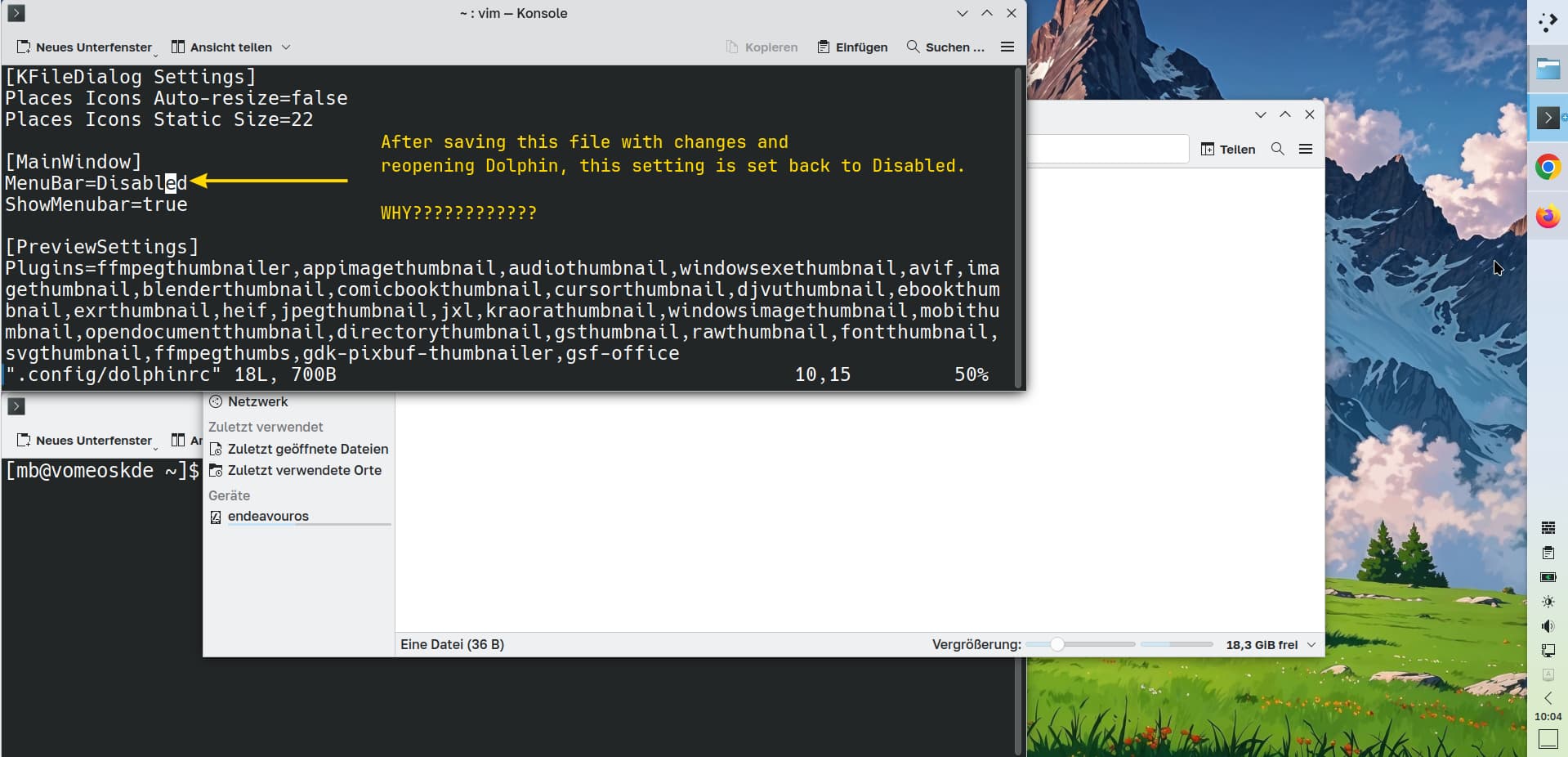Launch Firefox from the side panel

point(1548,217)
